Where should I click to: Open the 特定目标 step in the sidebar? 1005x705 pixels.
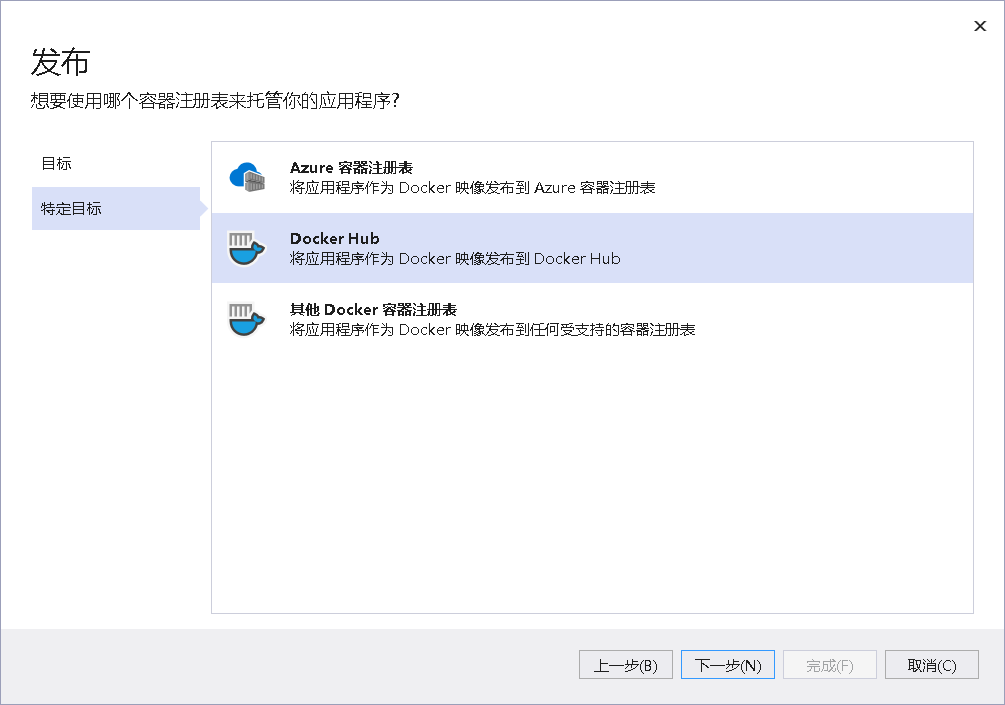coord(72,209)
